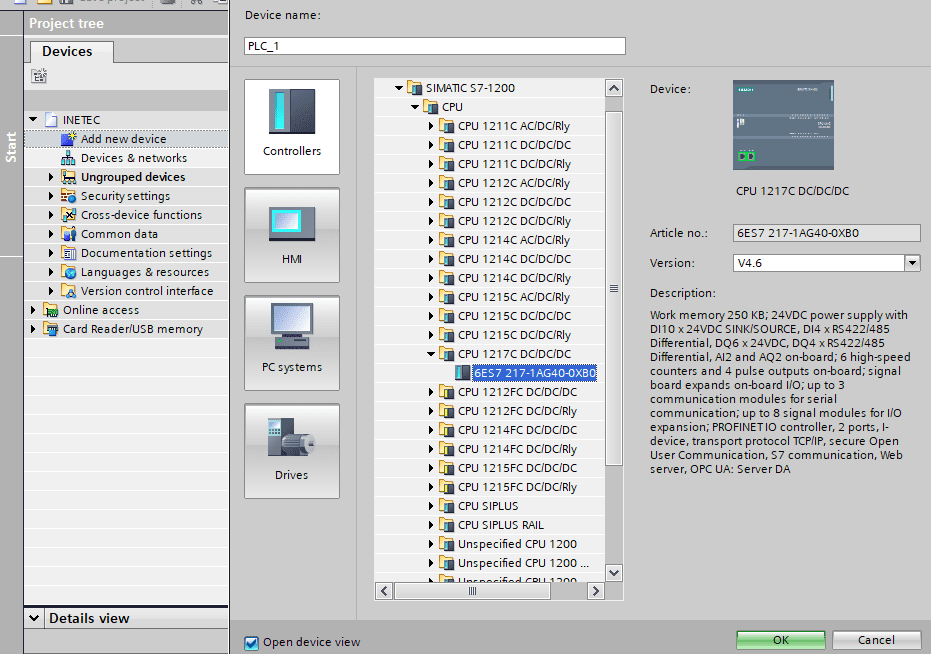Expand CPU SIPLUS RAIL
The height and width of the screenshot is (654, 931).
431,525
